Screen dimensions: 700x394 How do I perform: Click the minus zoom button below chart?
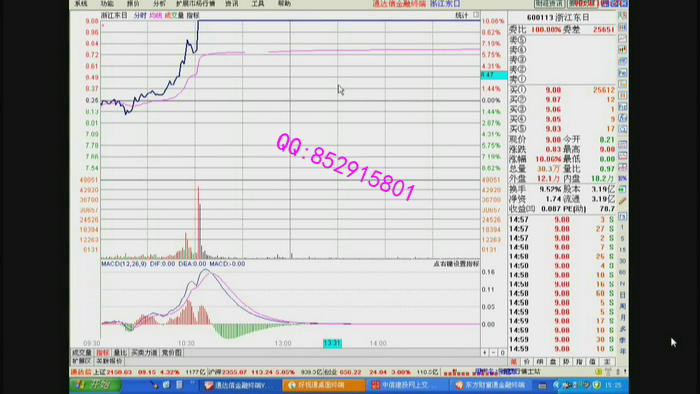494,353
